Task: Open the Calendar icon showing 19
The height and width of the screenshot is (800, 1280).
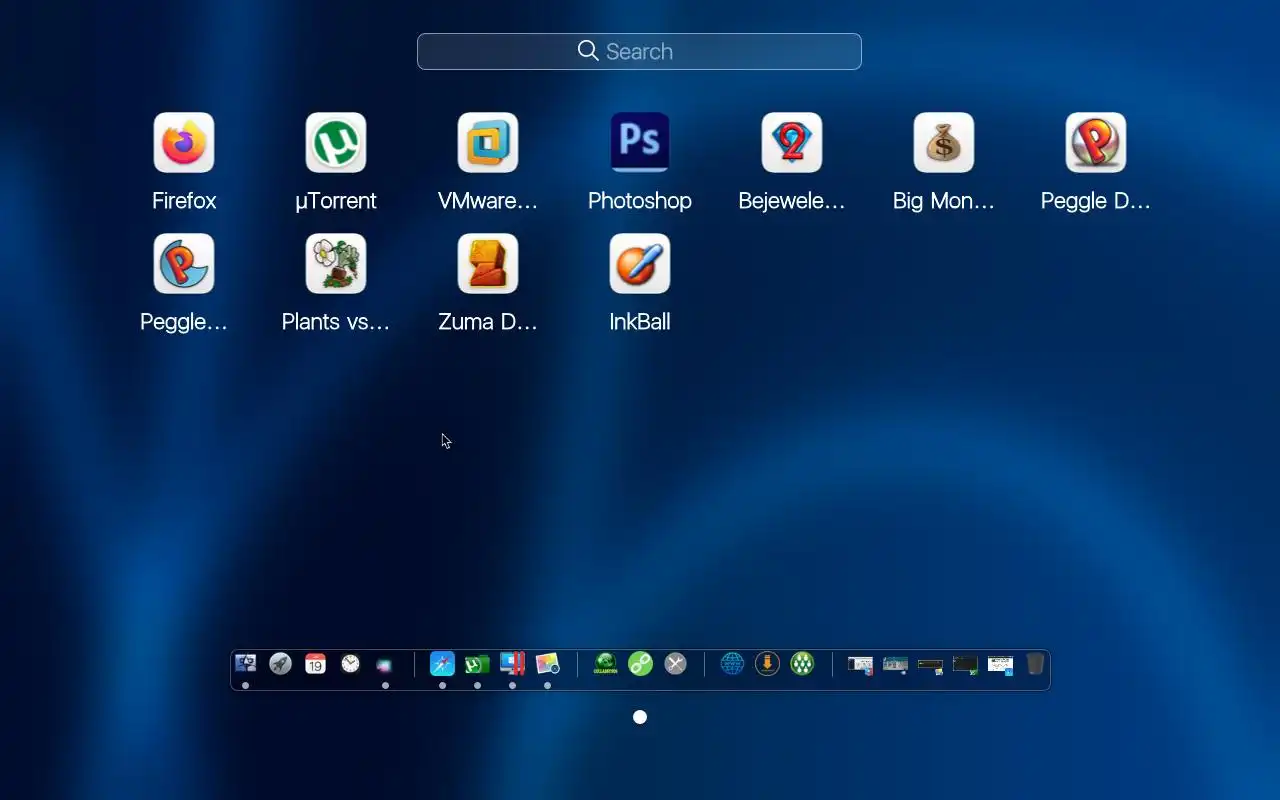Action: click(x=315, y=664)
